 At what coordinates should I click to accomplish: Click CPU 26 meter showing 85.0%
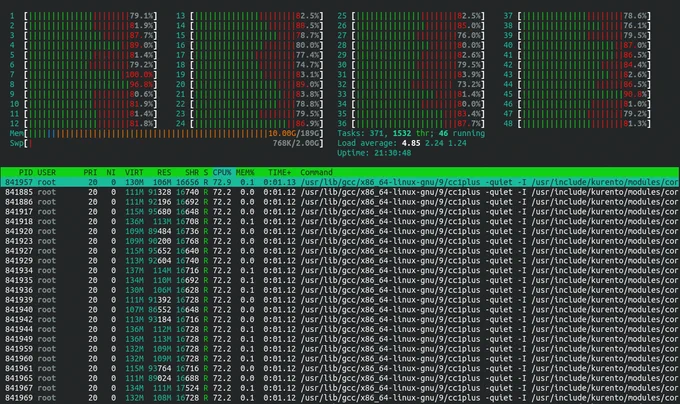point(411,26)
